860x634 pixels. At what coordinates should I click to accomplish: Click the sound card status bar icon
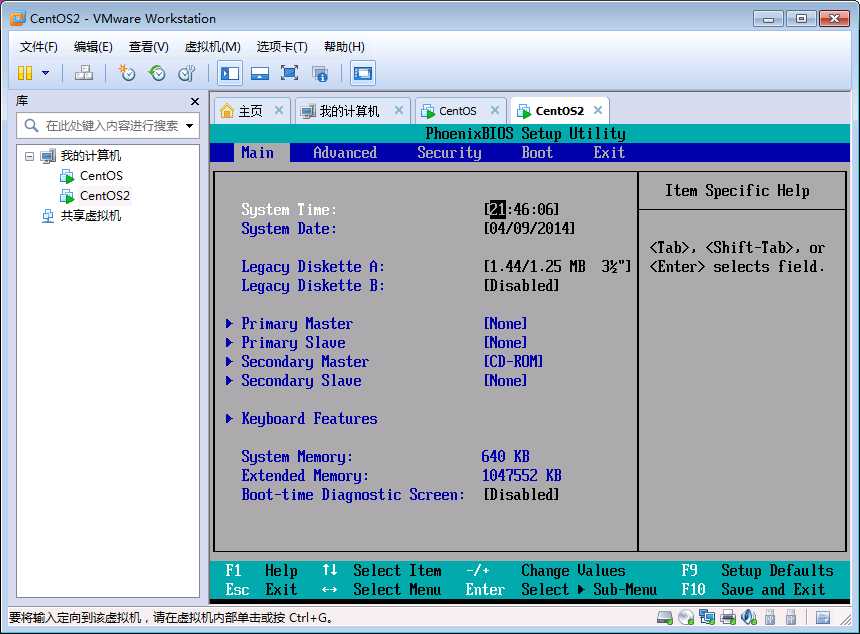click(749, 618)
